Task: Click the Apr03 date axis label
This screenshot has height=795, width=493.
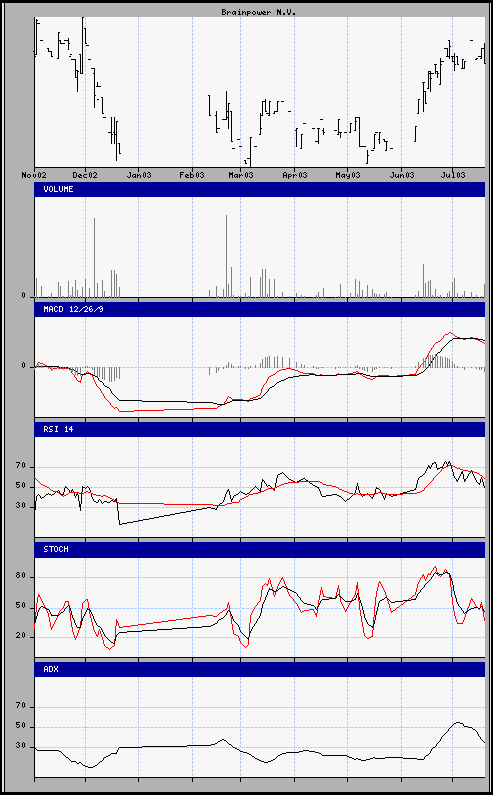Action: pyautogui.click(x=295, y=175)
